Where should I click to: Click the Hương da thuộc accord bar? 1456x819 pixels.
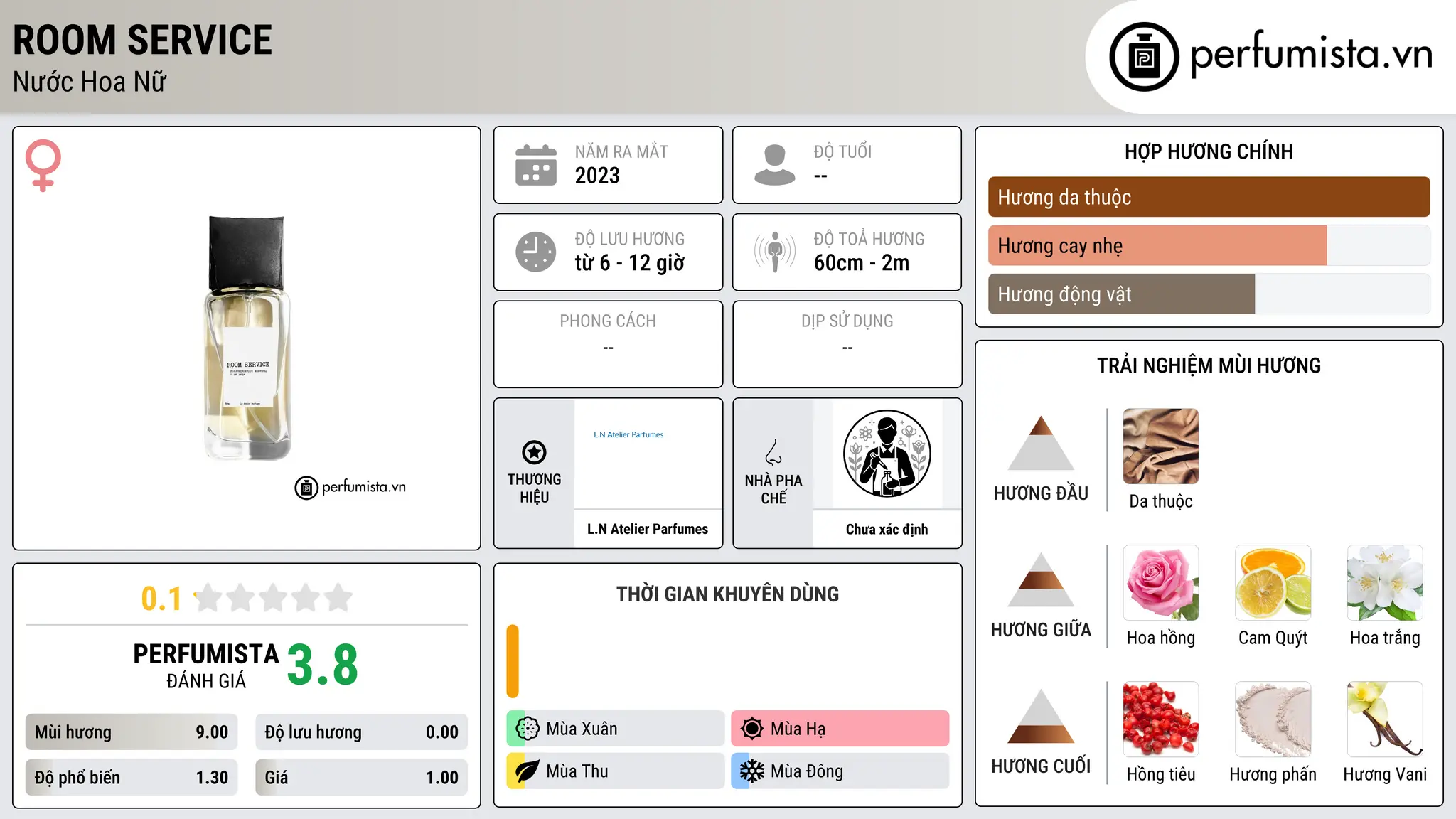tap(1209, 197)
